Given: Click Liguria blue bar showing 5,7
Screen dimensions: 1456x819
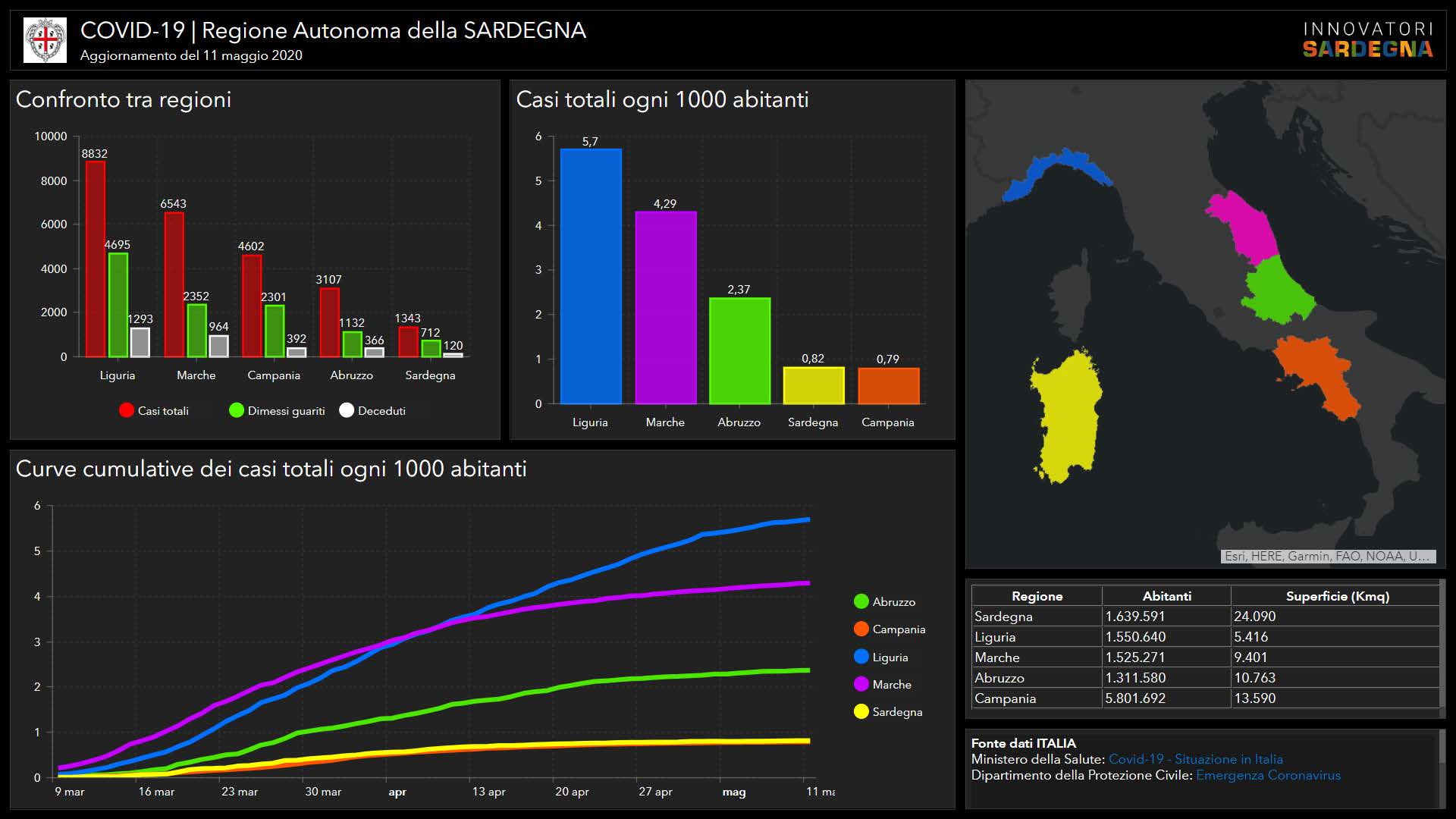Looking at the screenshot, I should [590, 277].
